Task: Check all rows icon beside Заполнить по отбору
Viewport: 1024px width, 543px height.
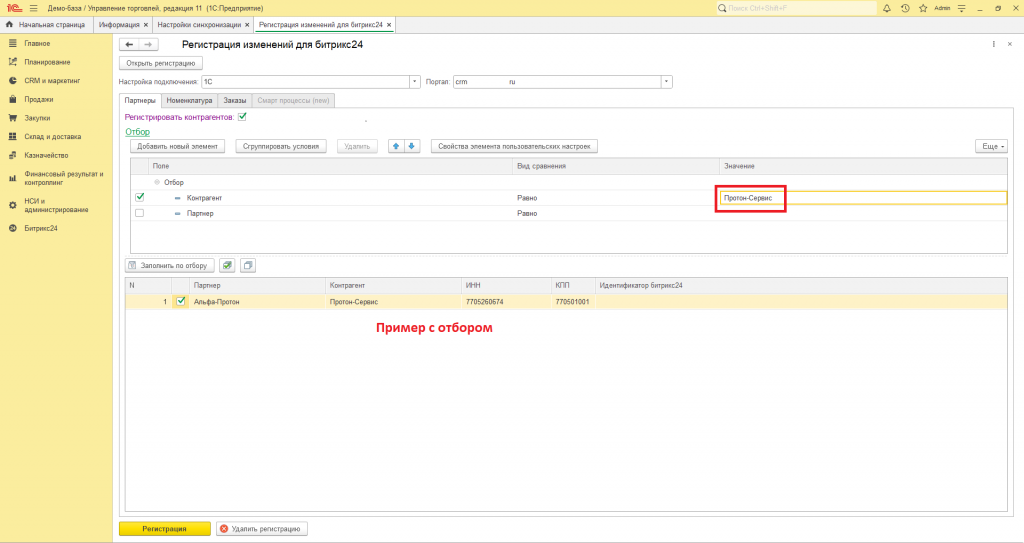Action: pos(227,265)
